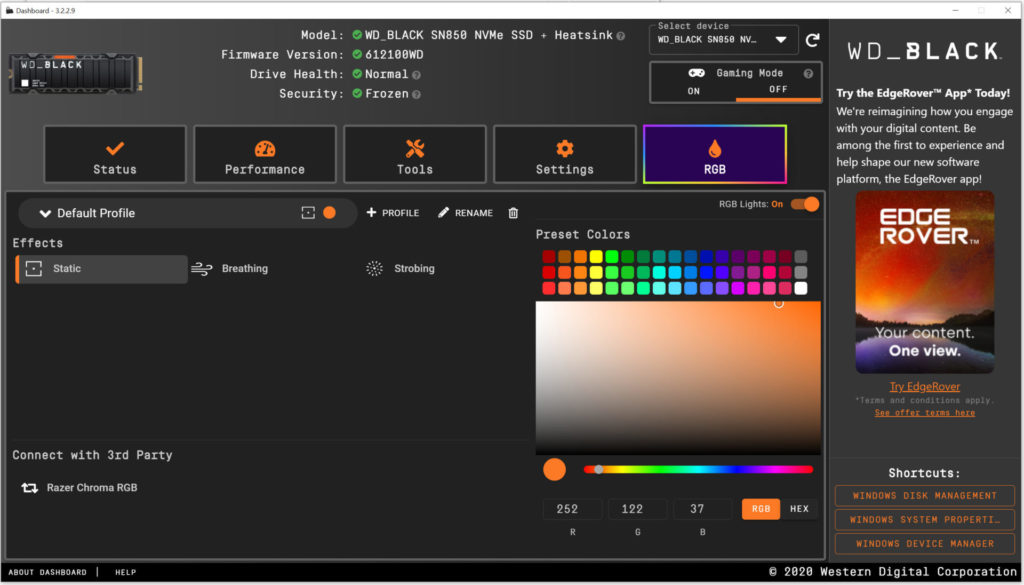Image resolution: width=1024 pixels, height=585 pixels.
Task: Pick the brown preset color swatch
Action: coord(565,257)
